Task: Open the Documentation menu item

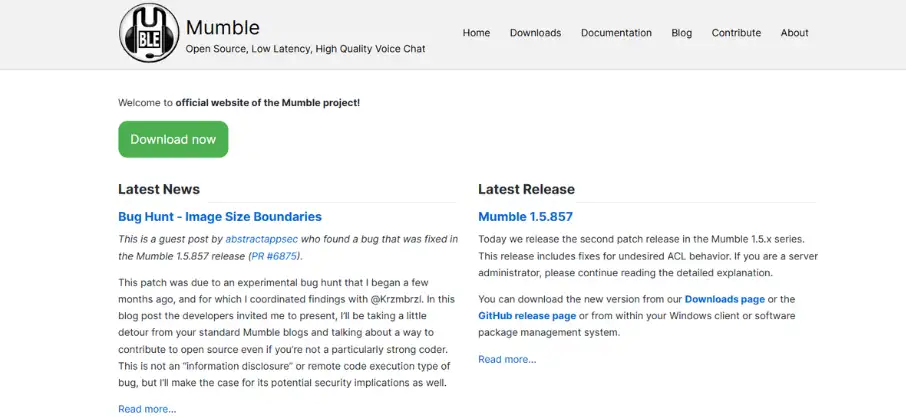Action: (616, 33)
